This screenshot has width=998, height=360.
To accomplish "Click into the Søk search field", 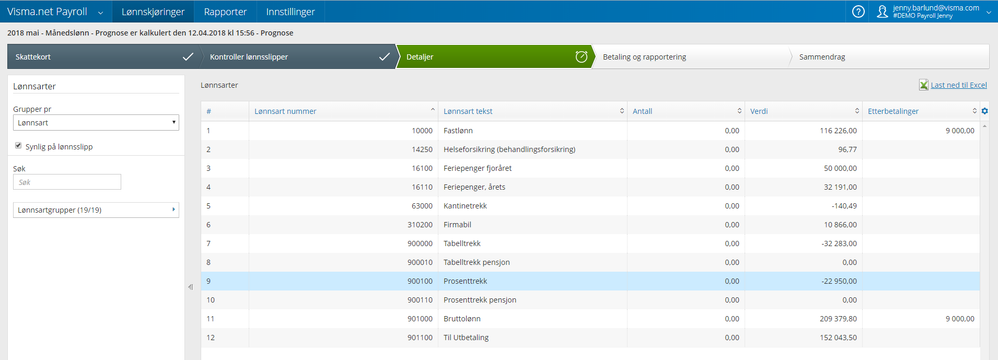I will point(67,182).
